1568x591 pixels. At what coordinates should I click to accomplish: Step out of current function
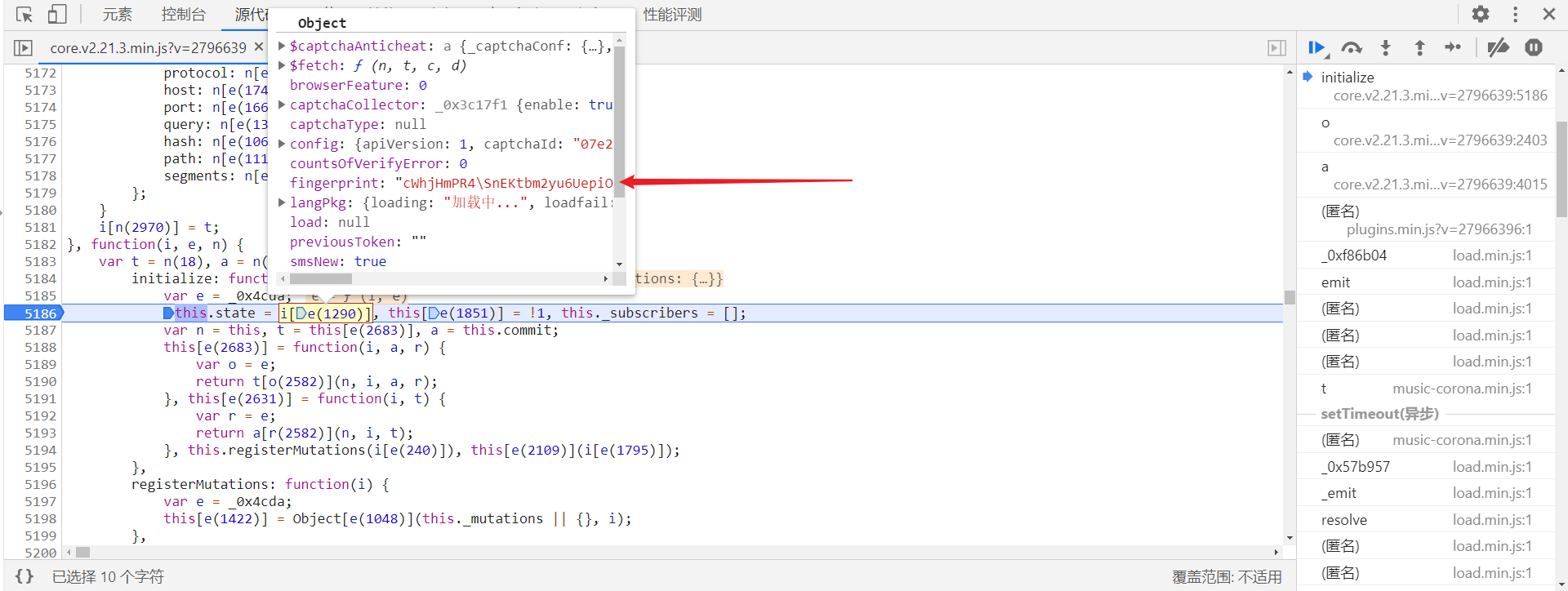pos(1419,48)
